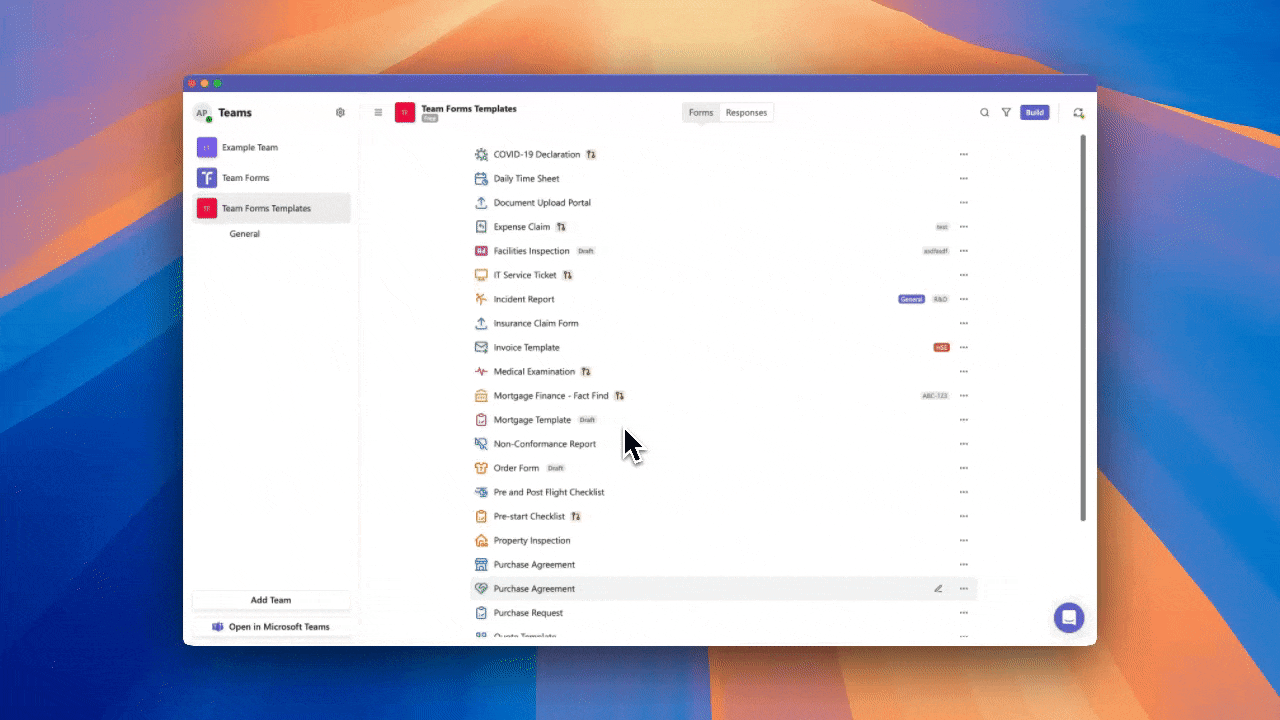
Task: Click the General tag on Incident Report
Action: (x=911, y=299)
